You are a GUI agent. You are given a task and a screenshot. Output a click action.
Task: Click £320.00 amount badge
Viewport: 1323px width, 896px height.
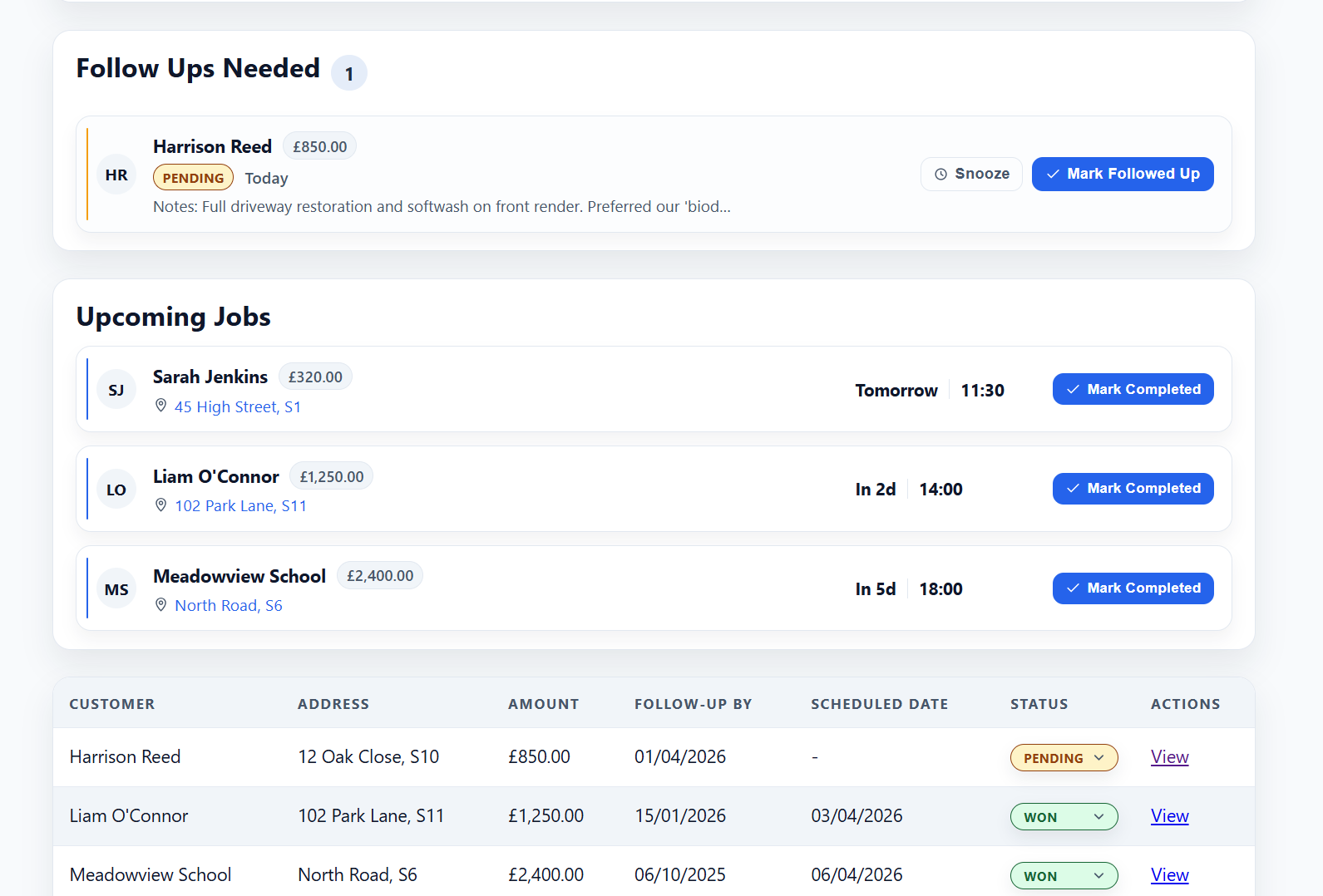[x=315, y=377]
